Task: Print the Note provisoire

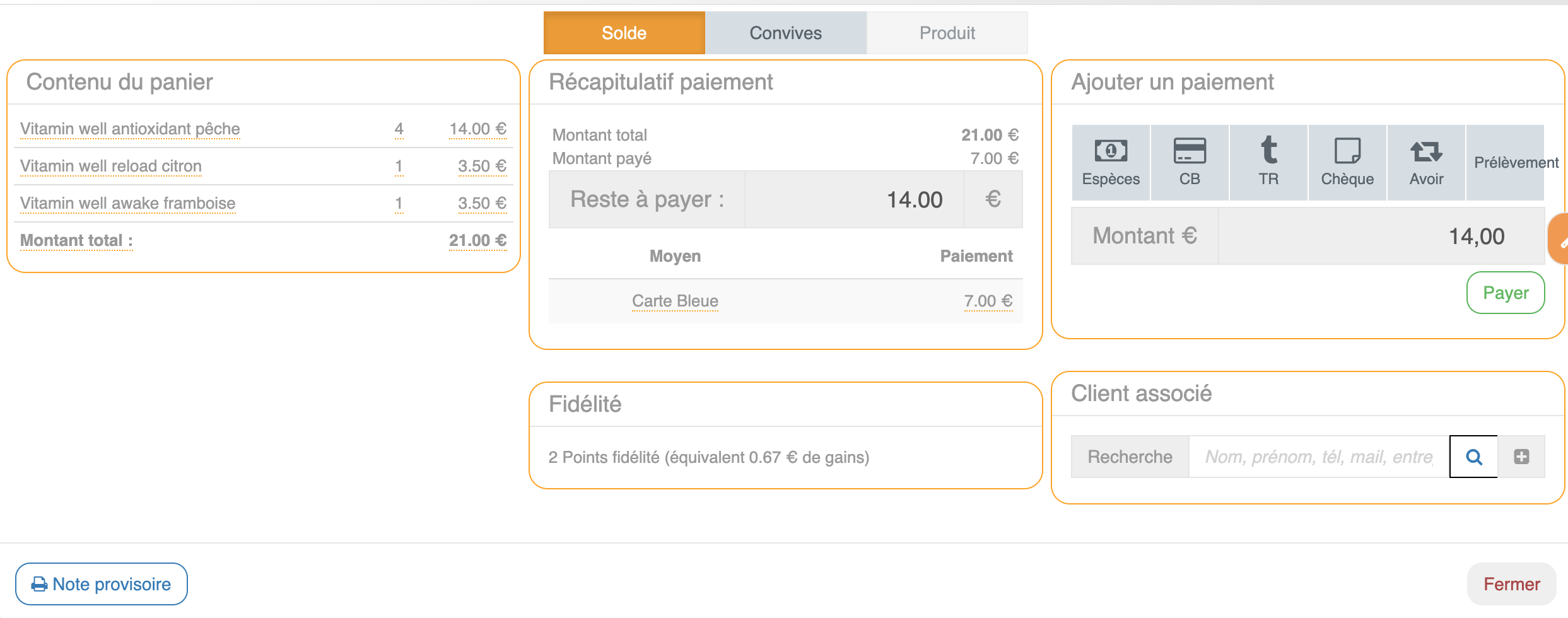Action: coord(102,584)
